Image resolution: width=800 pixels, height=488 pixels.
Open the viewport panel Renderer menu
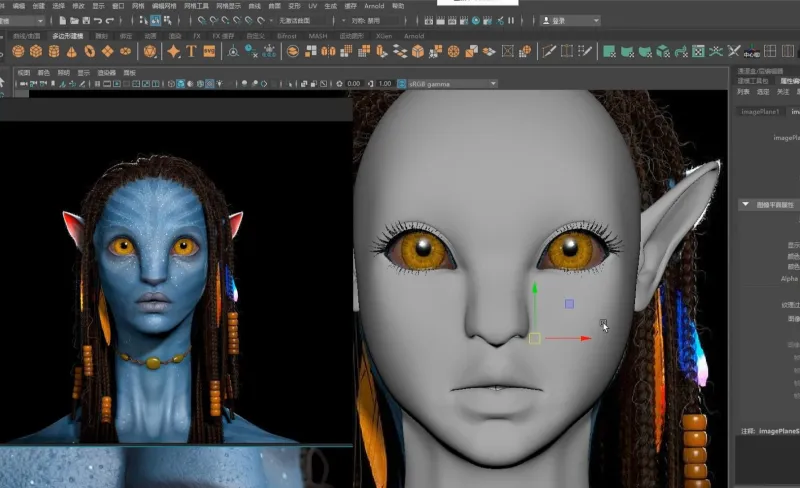[107, 72]
